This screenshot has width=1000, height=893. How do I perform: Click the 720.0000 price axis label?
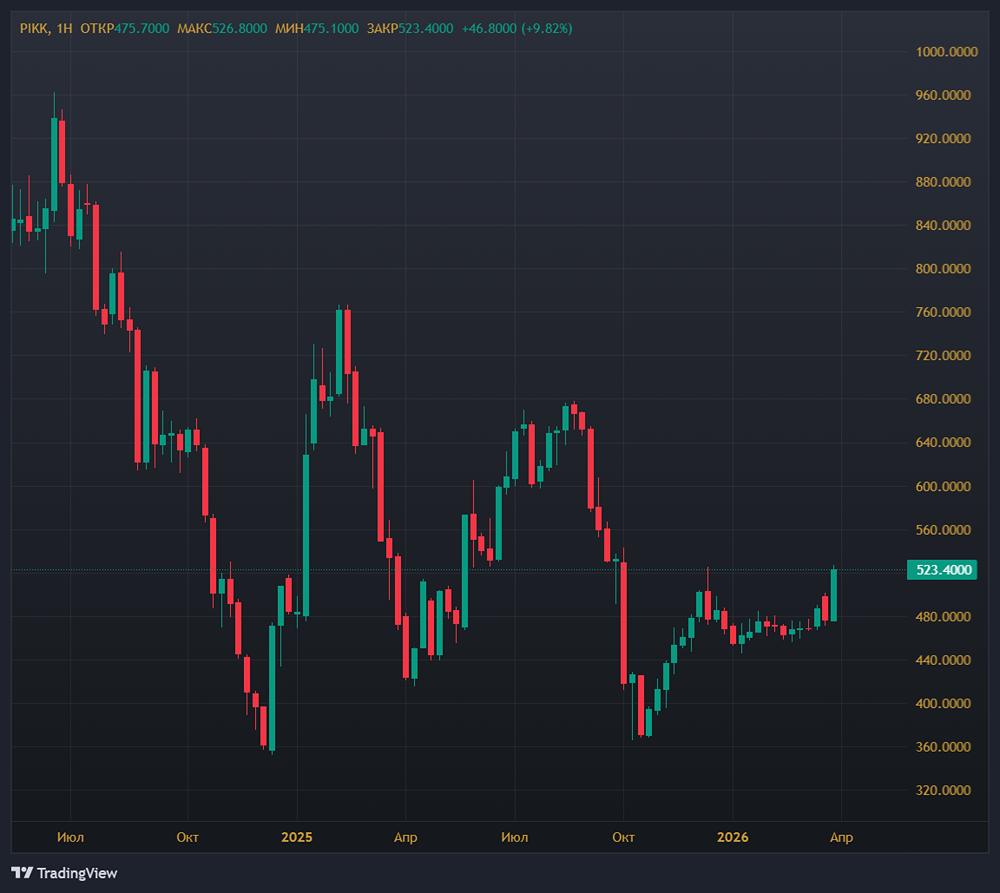943,355
